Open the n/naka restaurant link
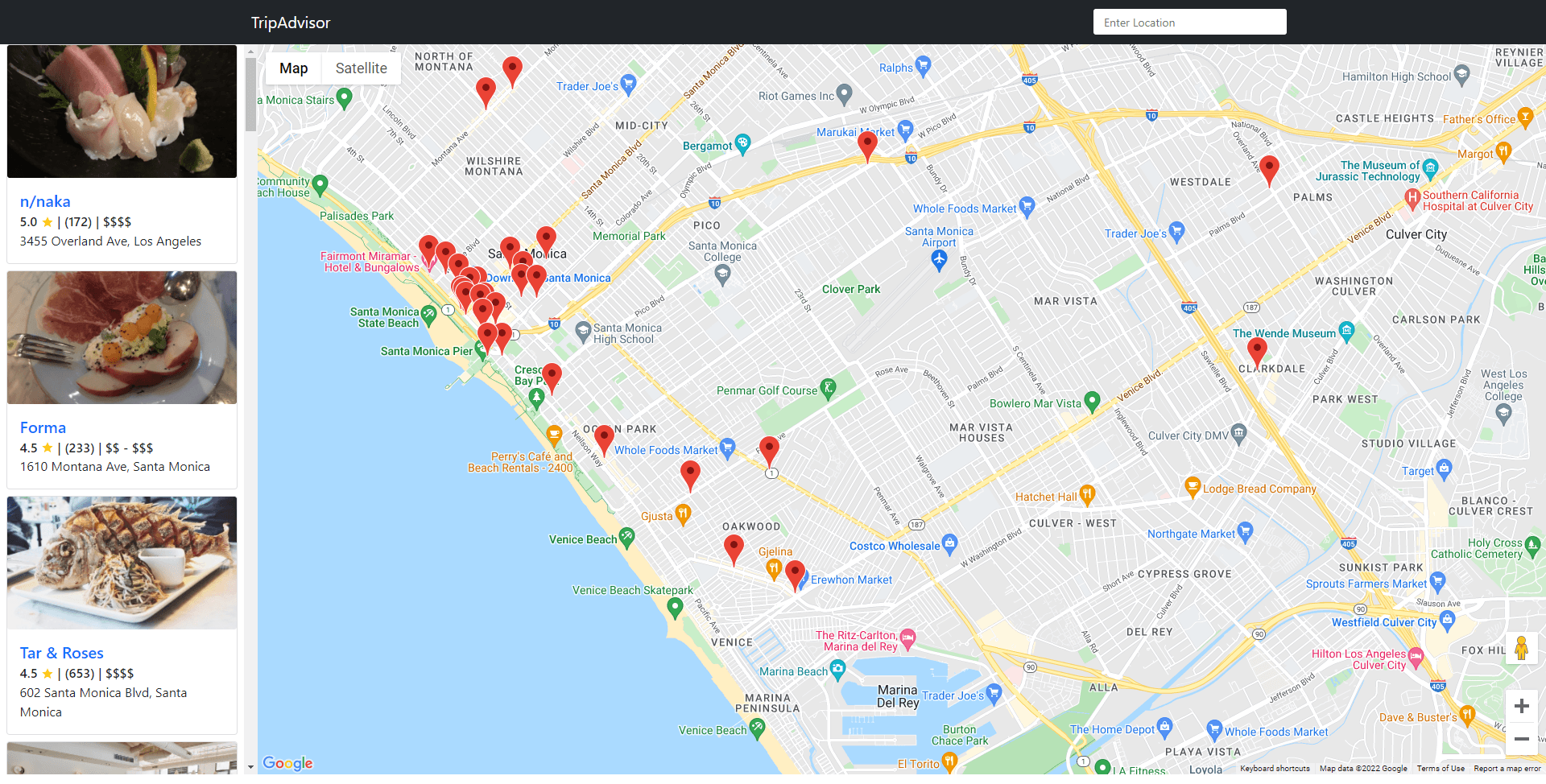This screenshot has height=784, width=1546. (45, 201)
